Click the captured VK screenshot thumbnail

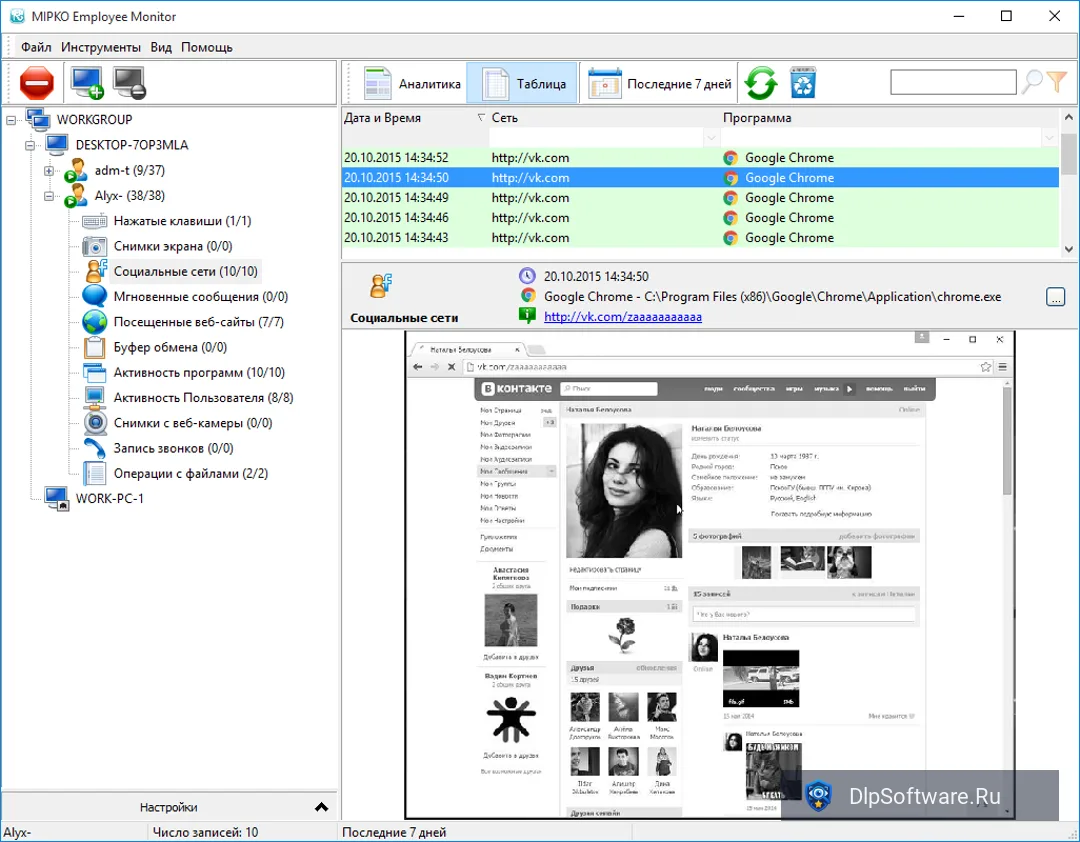709,575
